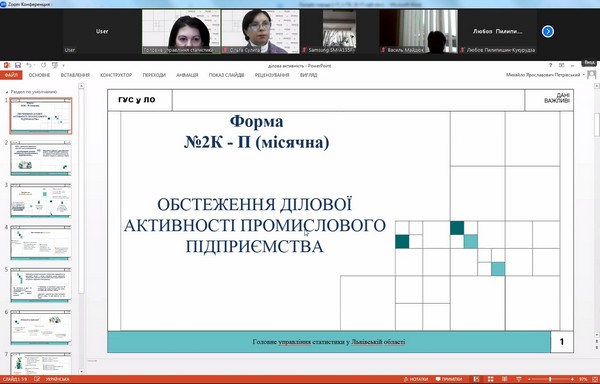Click the Redo icon in quick access toolbar
Screen dimensions: 600x384
(x=43, y=65)
